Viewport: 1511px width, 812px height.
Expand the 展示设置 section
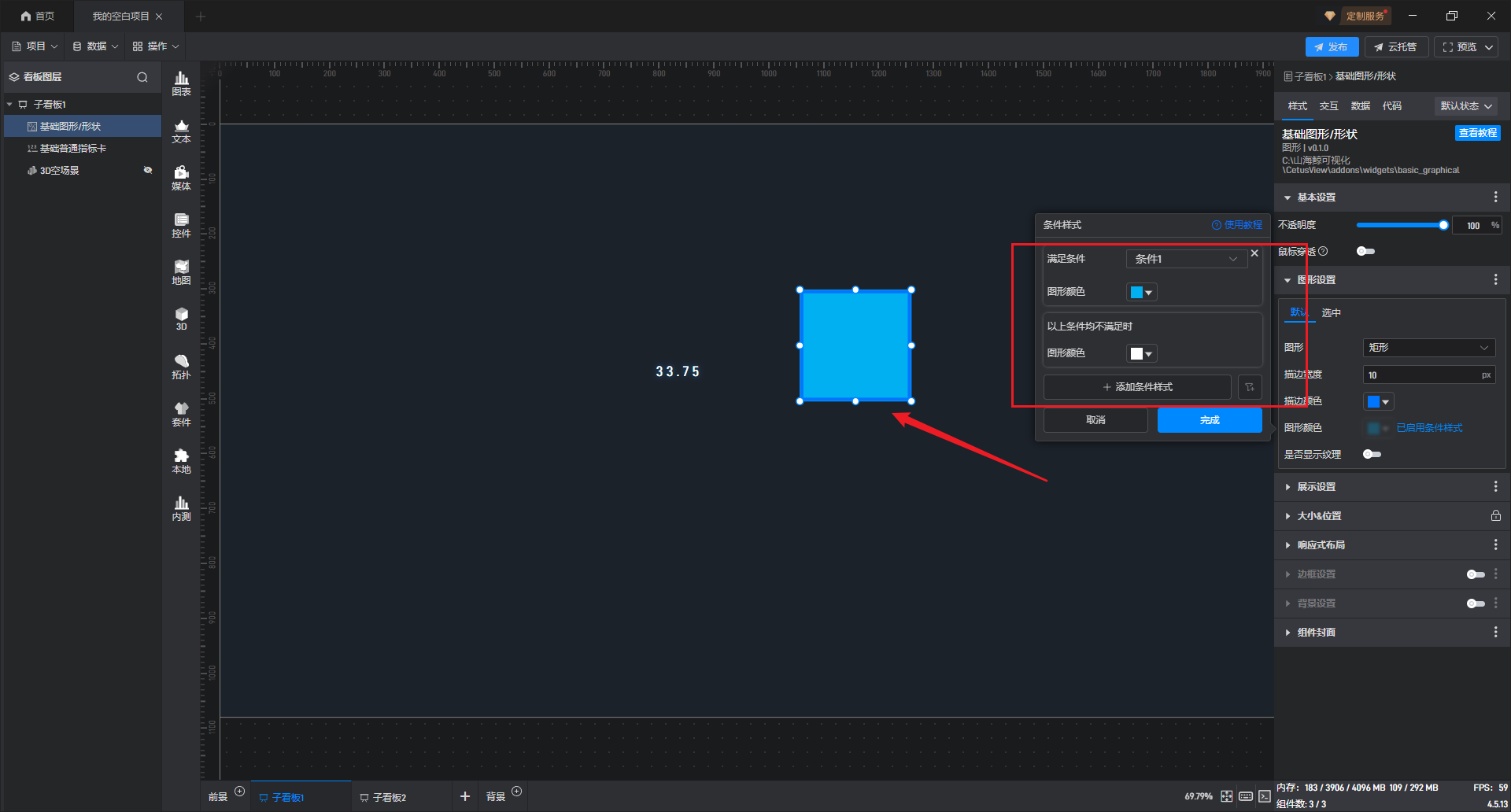(x=1317, y=487)
